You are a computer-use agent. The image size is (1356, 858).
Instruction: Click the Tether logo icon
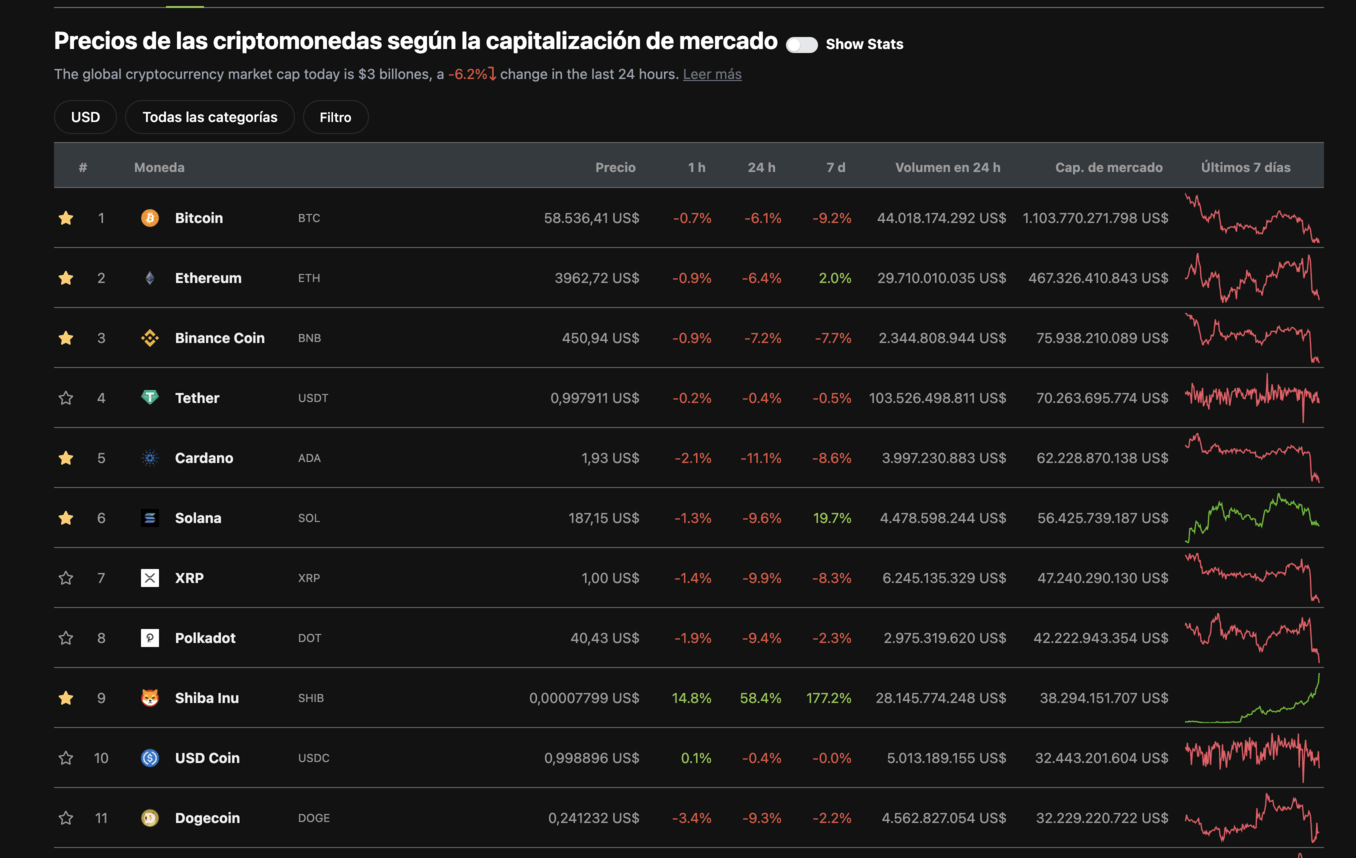point(150,398)
